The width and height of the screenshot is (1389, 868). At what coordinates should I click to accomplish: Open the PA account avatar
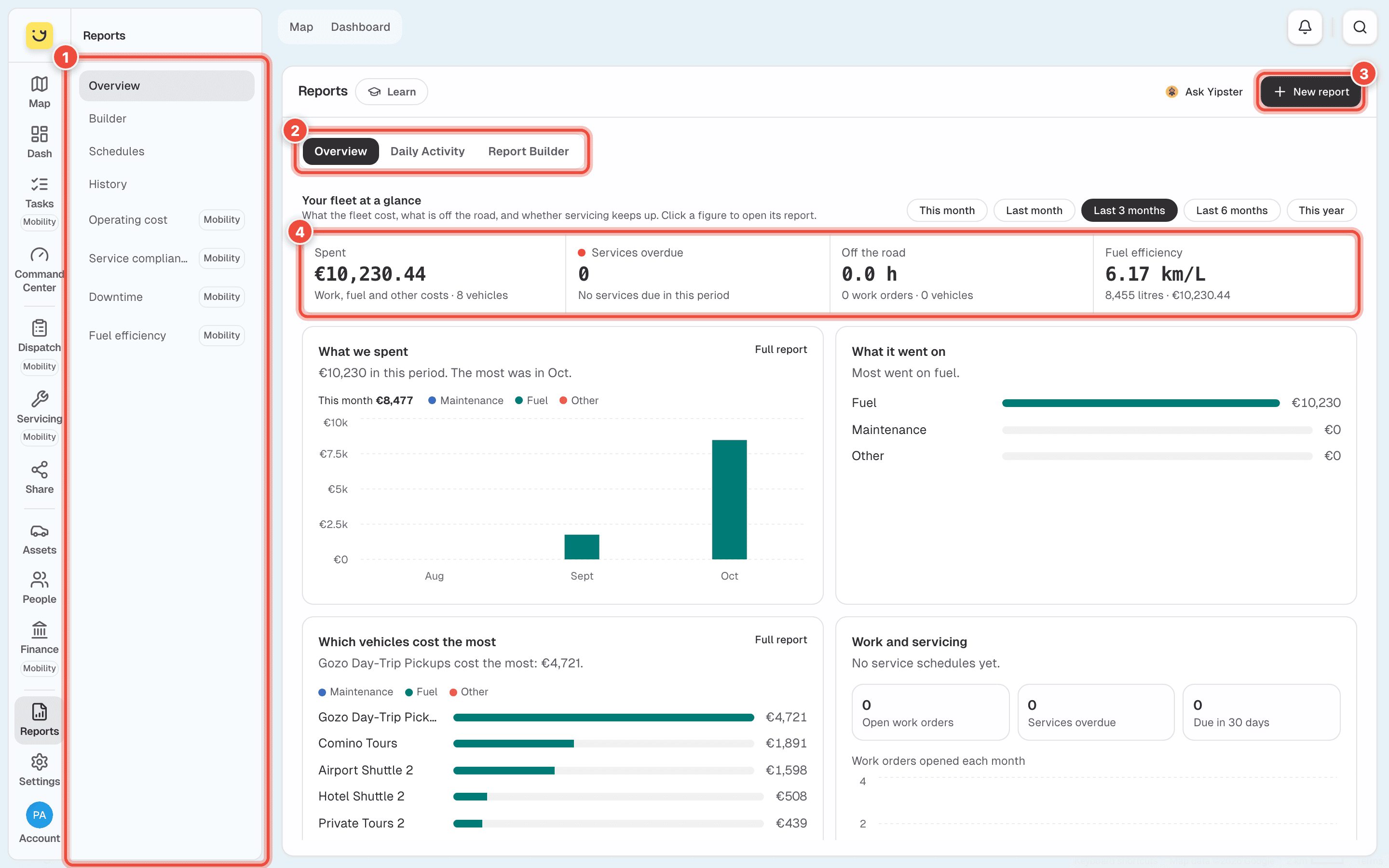(x=39, y=815)
